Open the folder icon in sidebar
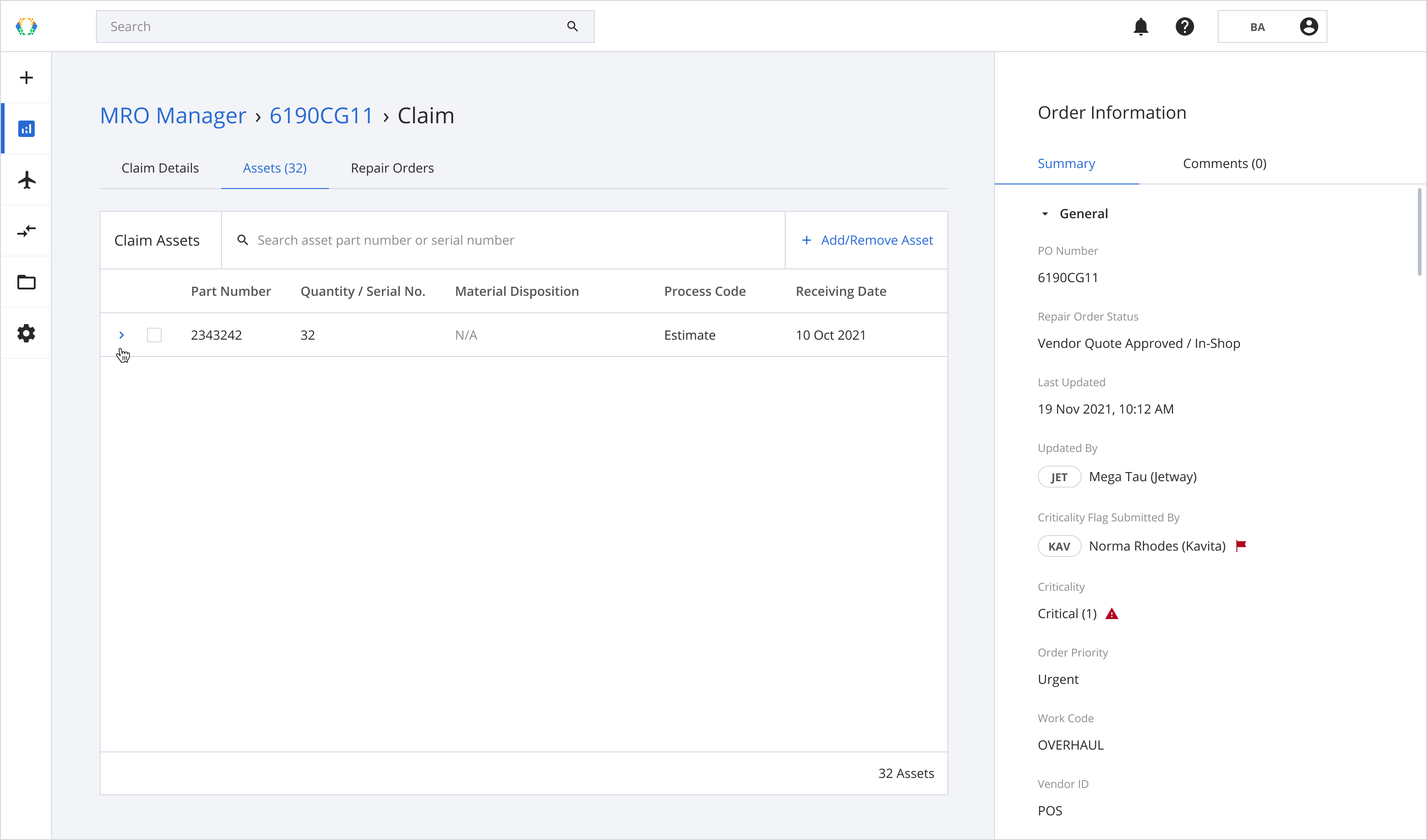1427x840 pixels. click(x=26, y=282)
